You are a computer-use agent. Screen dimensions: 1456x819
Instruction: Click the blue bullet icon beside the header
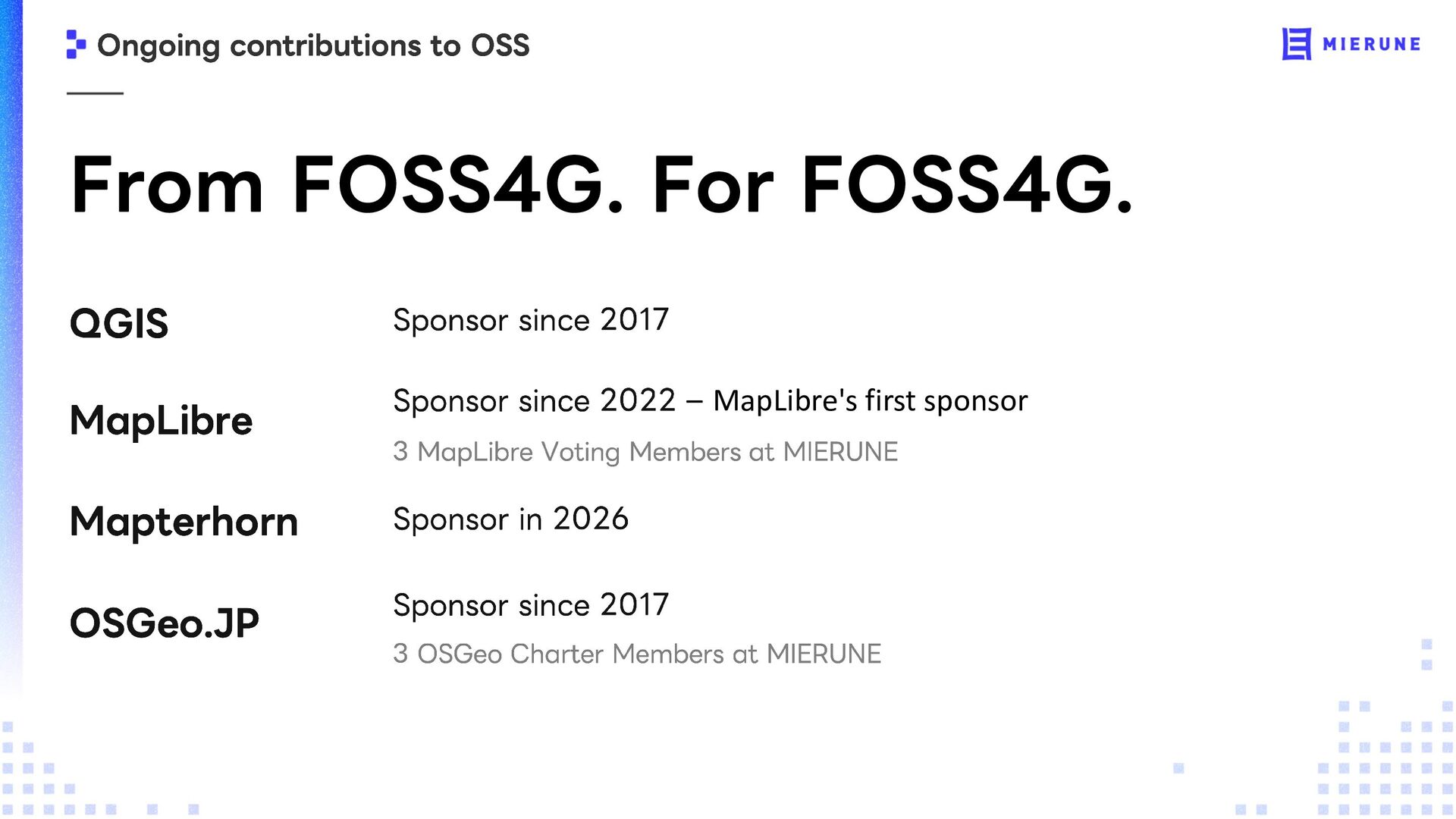tap(76, 44)
